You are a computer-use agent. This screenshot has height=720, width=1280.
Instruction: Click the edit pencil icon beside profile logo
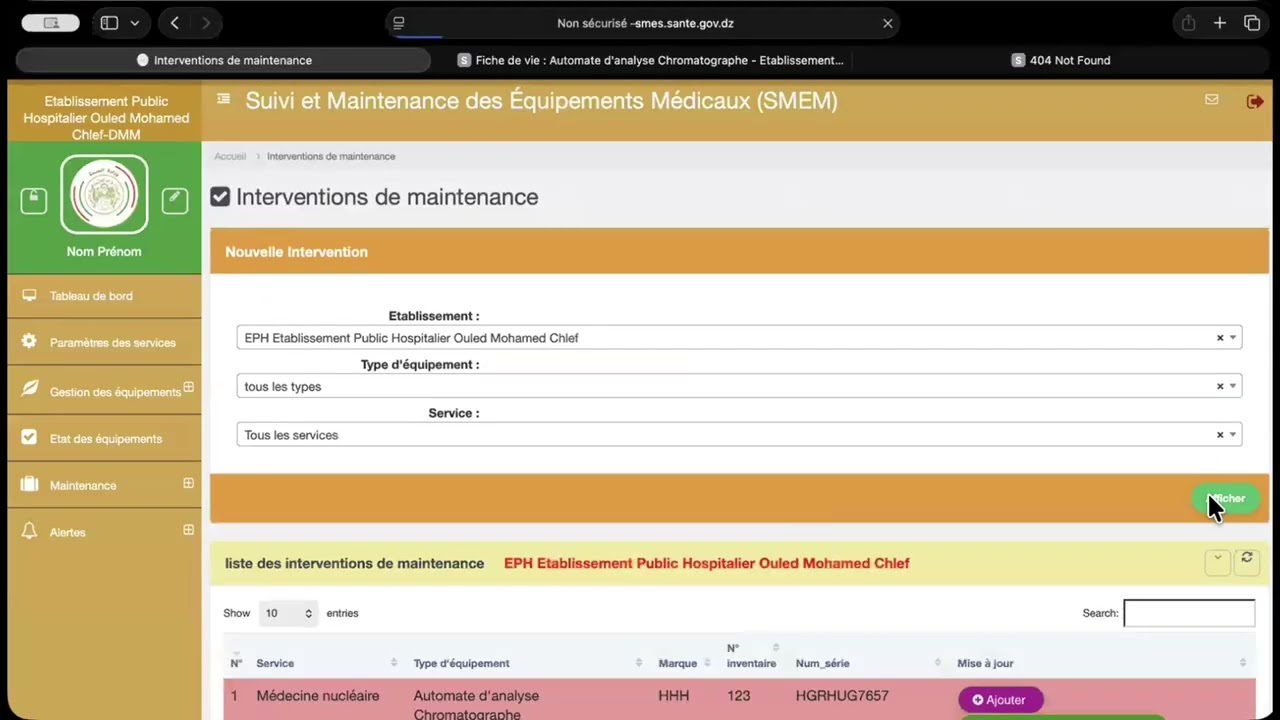click(175, 200)
